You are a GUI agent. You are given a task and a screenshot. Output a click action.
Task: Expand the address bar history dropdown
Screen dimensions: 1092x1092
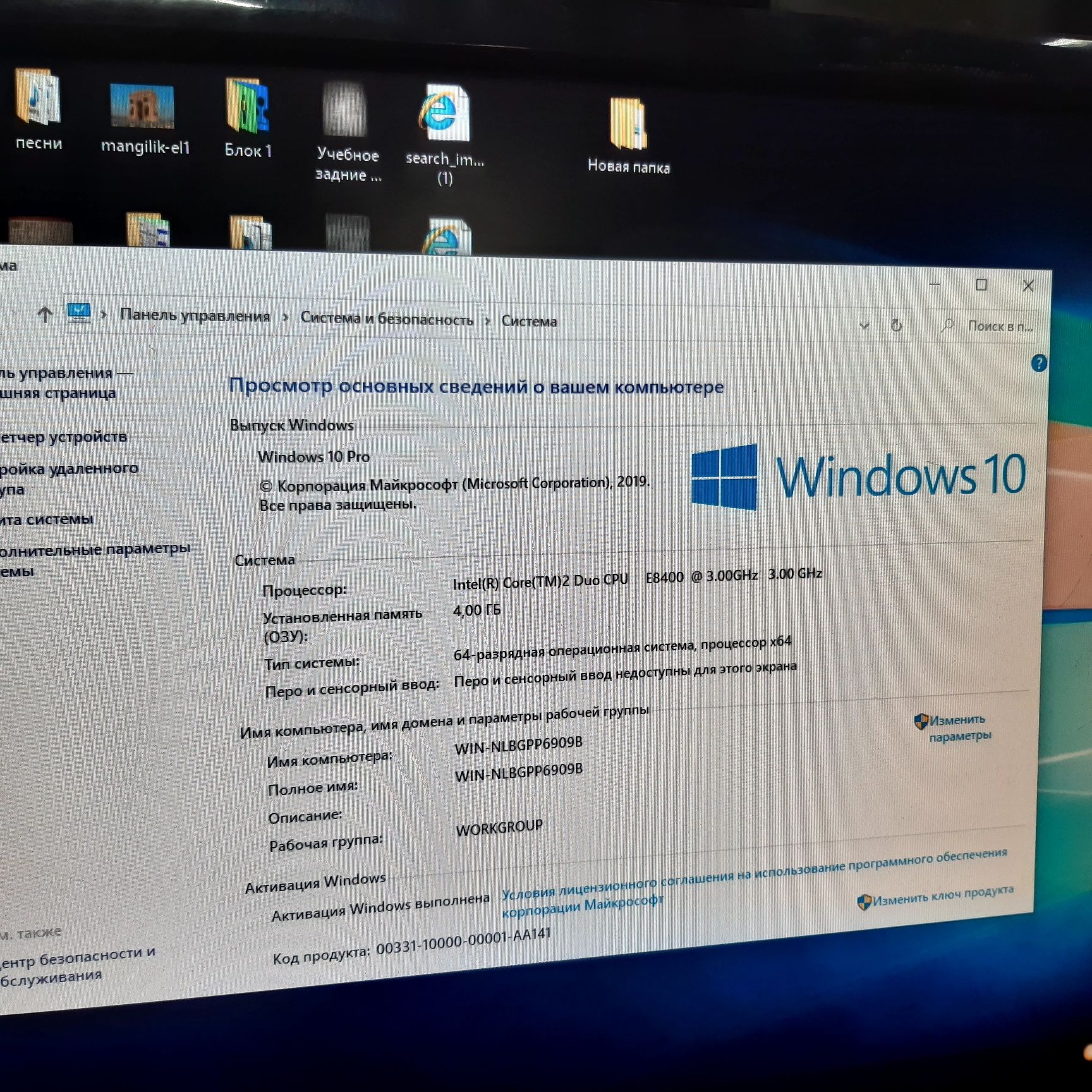click(x=864, y=325)
